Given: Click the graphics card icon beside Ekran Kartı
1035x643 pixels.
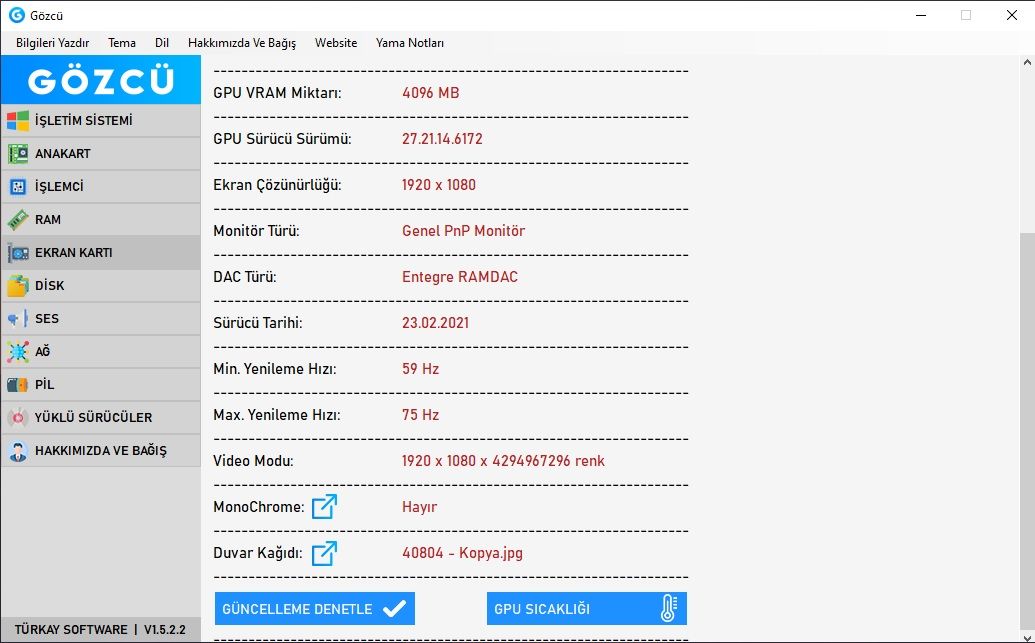Looking at the screenshot, I should pyautogui.click(x=18, y=253).
